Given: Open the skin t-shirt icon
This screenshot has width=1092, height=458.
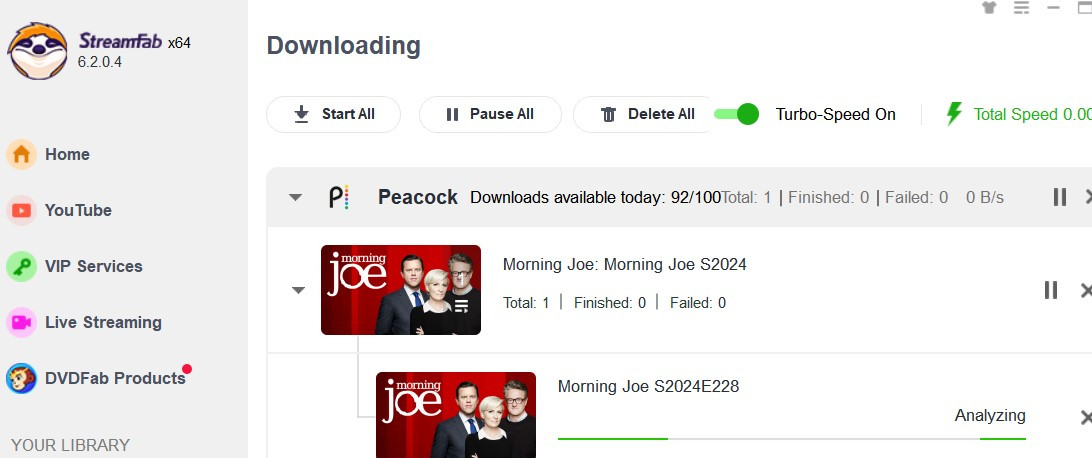Looking at the screenshot, I should pyautogui.click(x=989, y=8).
